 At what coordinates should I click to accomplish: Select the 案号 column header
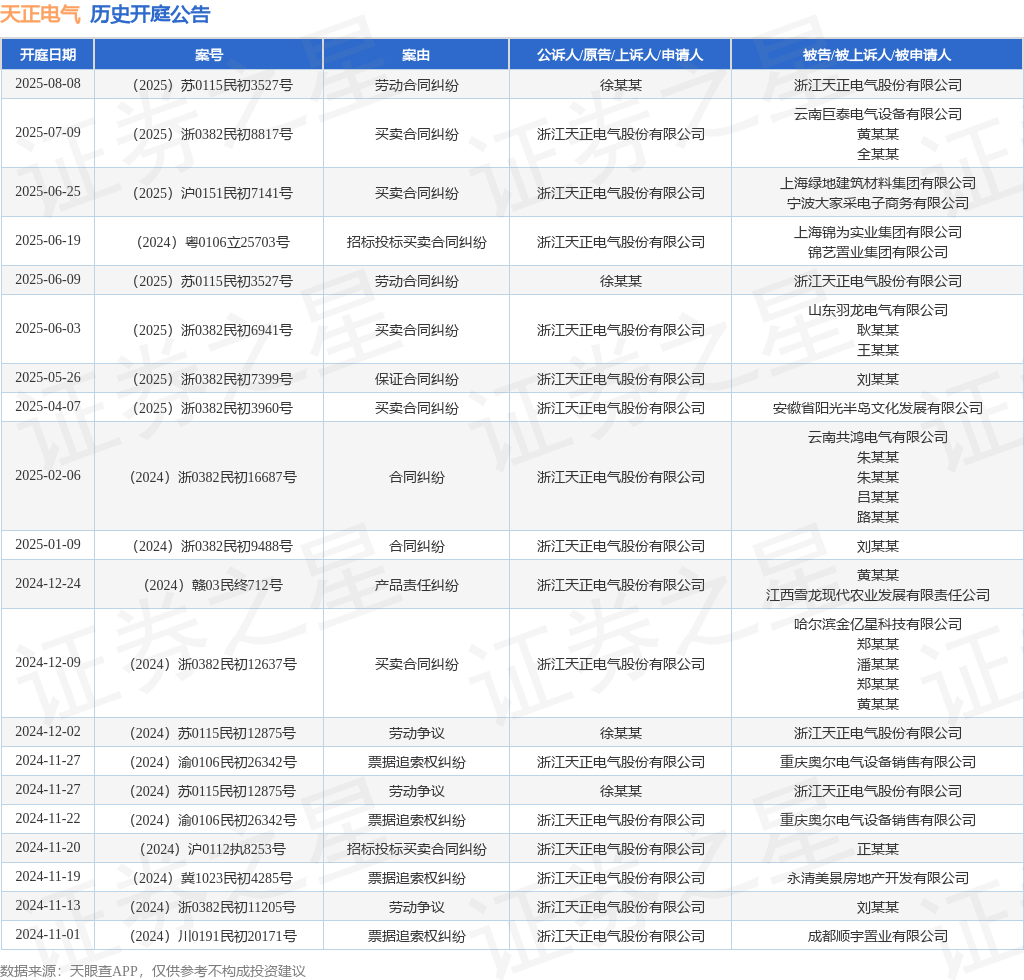[209, 55]
